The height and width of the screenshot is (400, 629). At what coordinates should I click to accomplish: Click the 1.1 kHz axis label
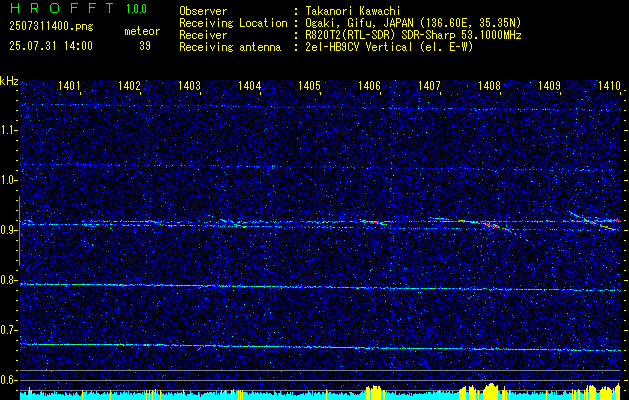click(9, 130)
